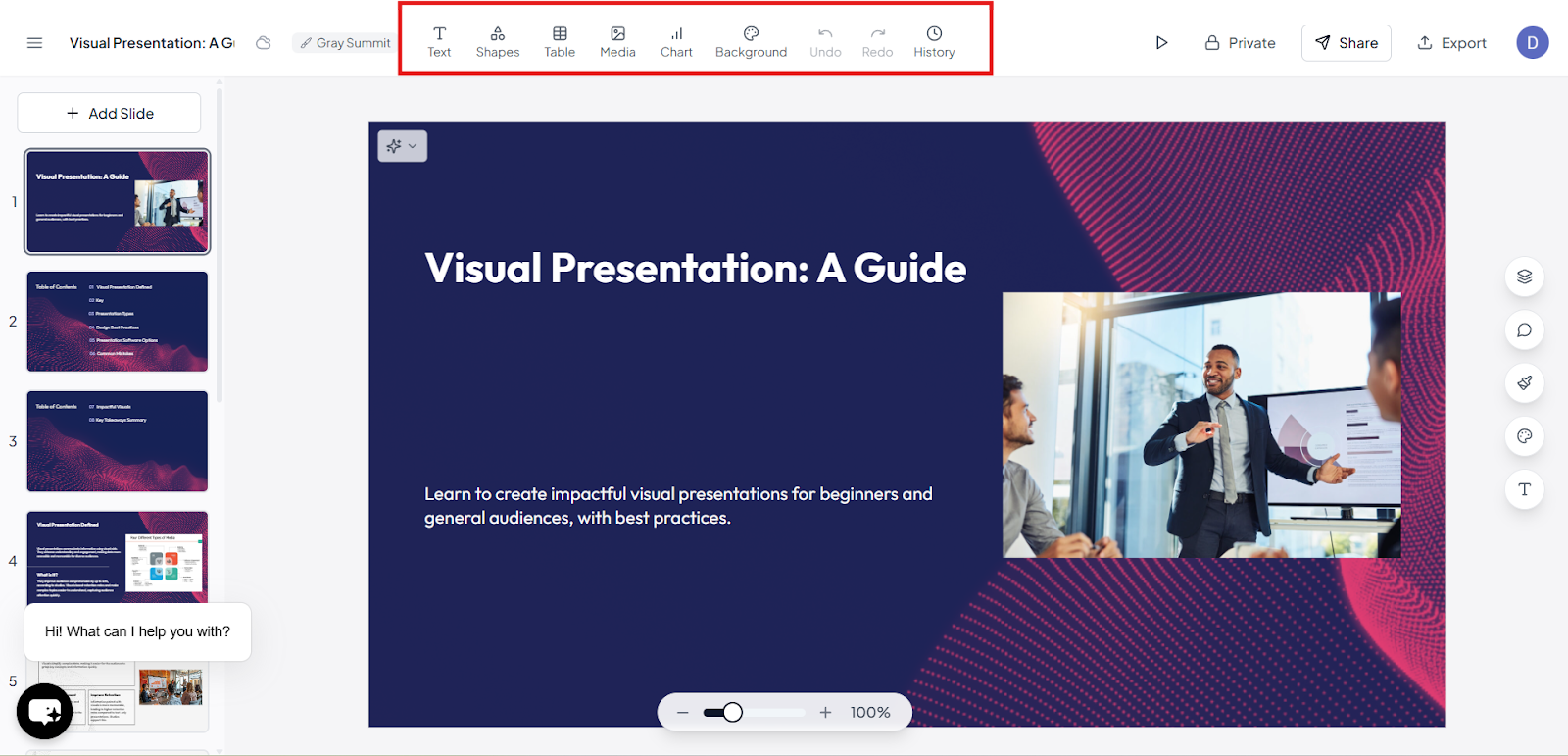Viewport: 1568px width, 756px height.
Task: Export the presentation
Action: [1451, 43]
